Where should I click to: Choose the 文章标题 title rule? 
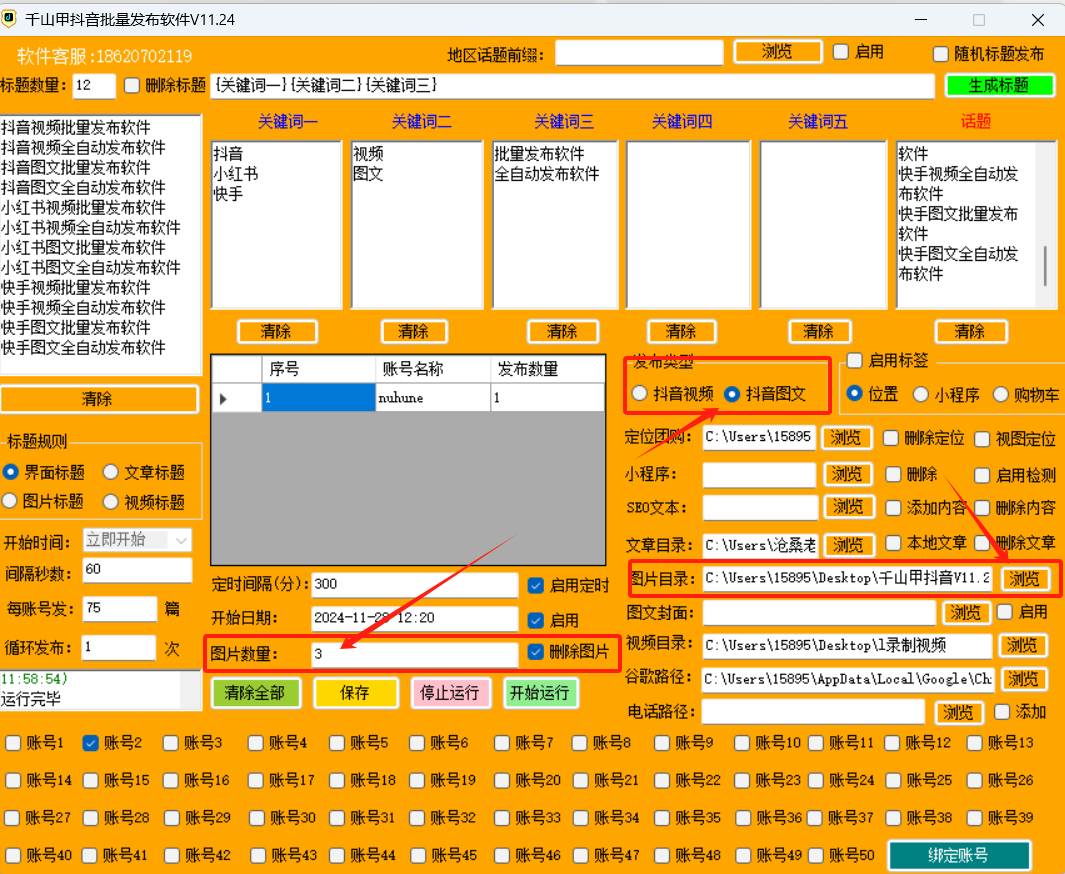point(111,472)
